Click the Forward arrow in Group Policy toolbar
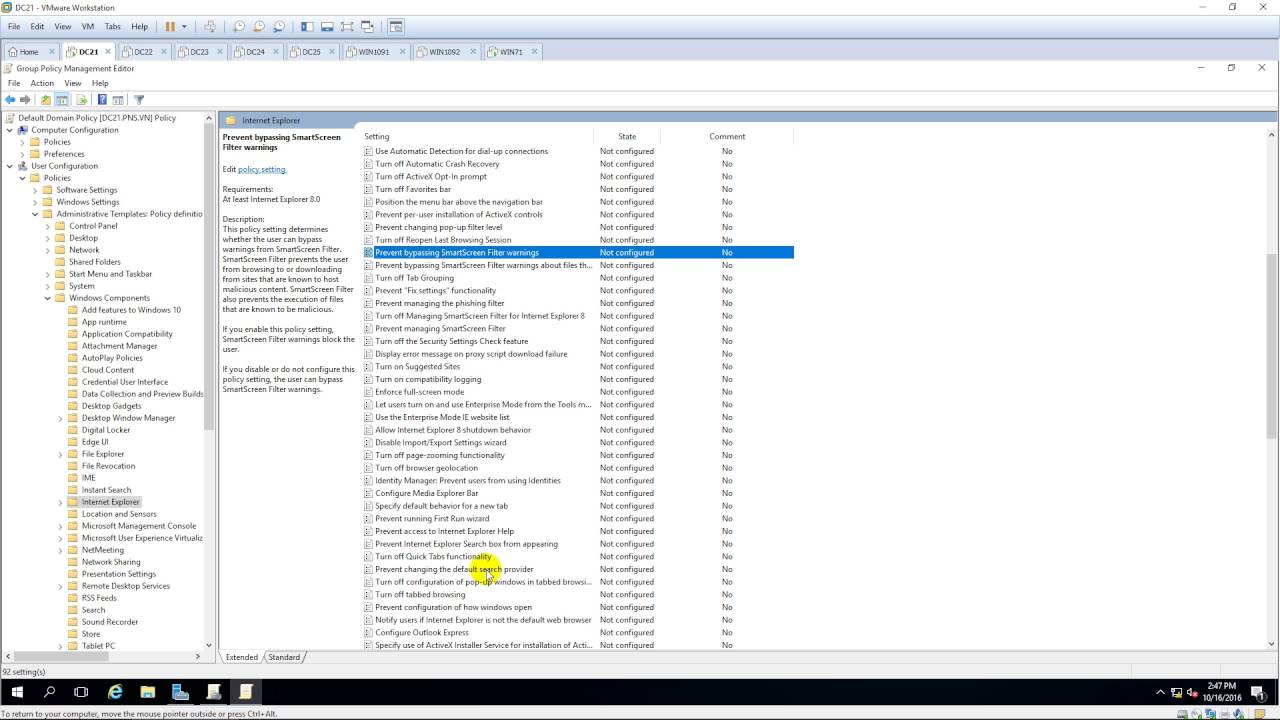This screenshot has height=720, width=1280. [x=25, y=100]
